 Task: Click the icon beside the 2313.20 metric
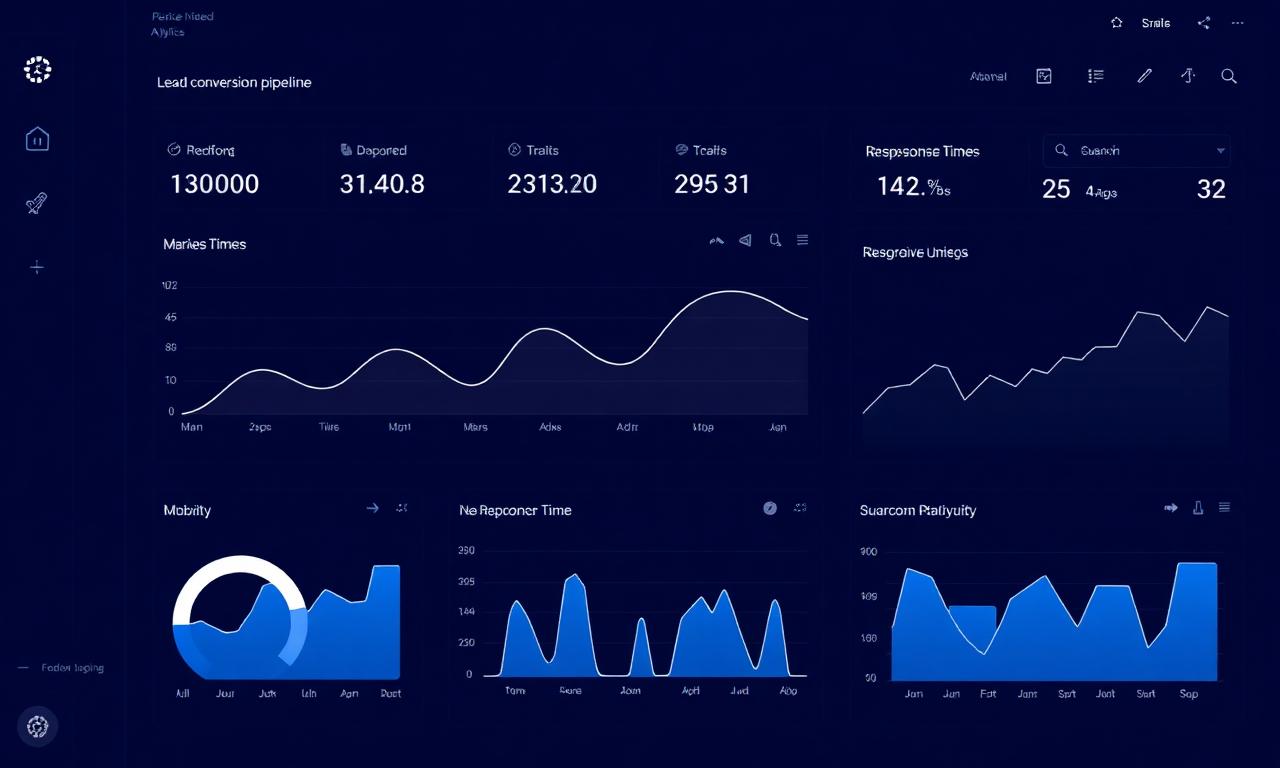[x=515, y=150]
